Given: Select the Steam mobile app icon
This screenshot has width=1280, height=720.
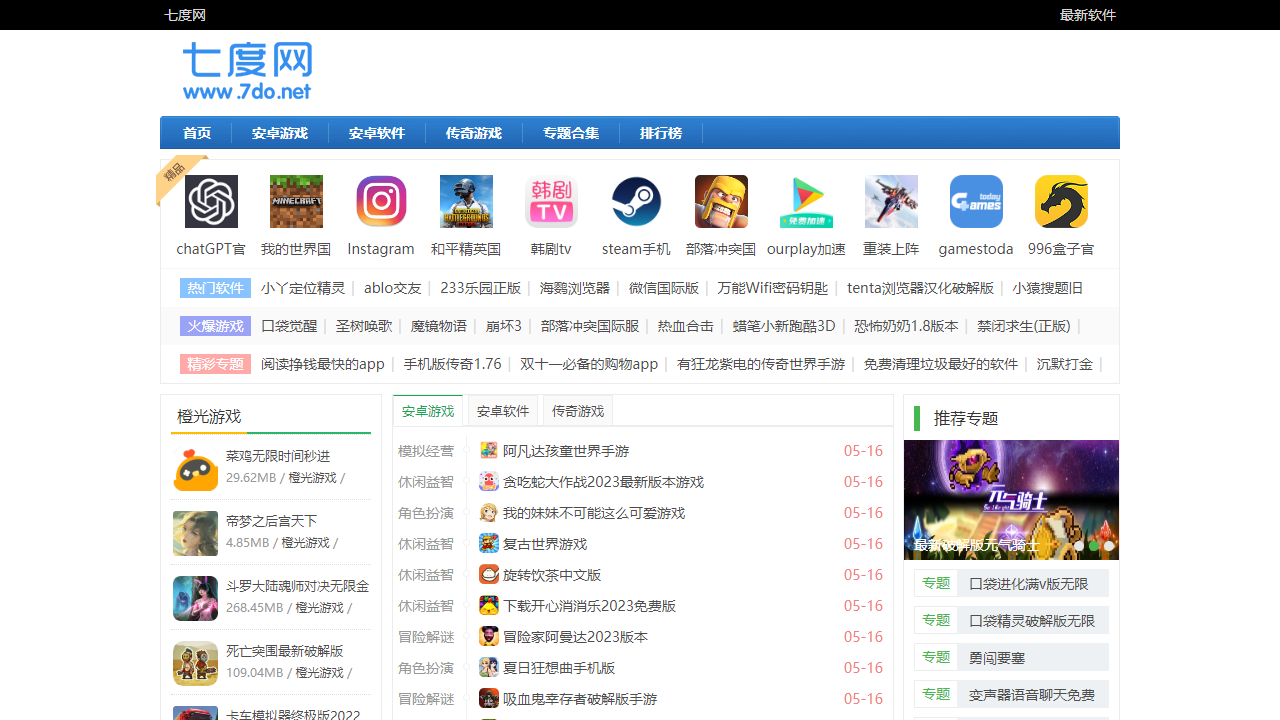Looking at the screenshot, I should (x=636, y=202).
